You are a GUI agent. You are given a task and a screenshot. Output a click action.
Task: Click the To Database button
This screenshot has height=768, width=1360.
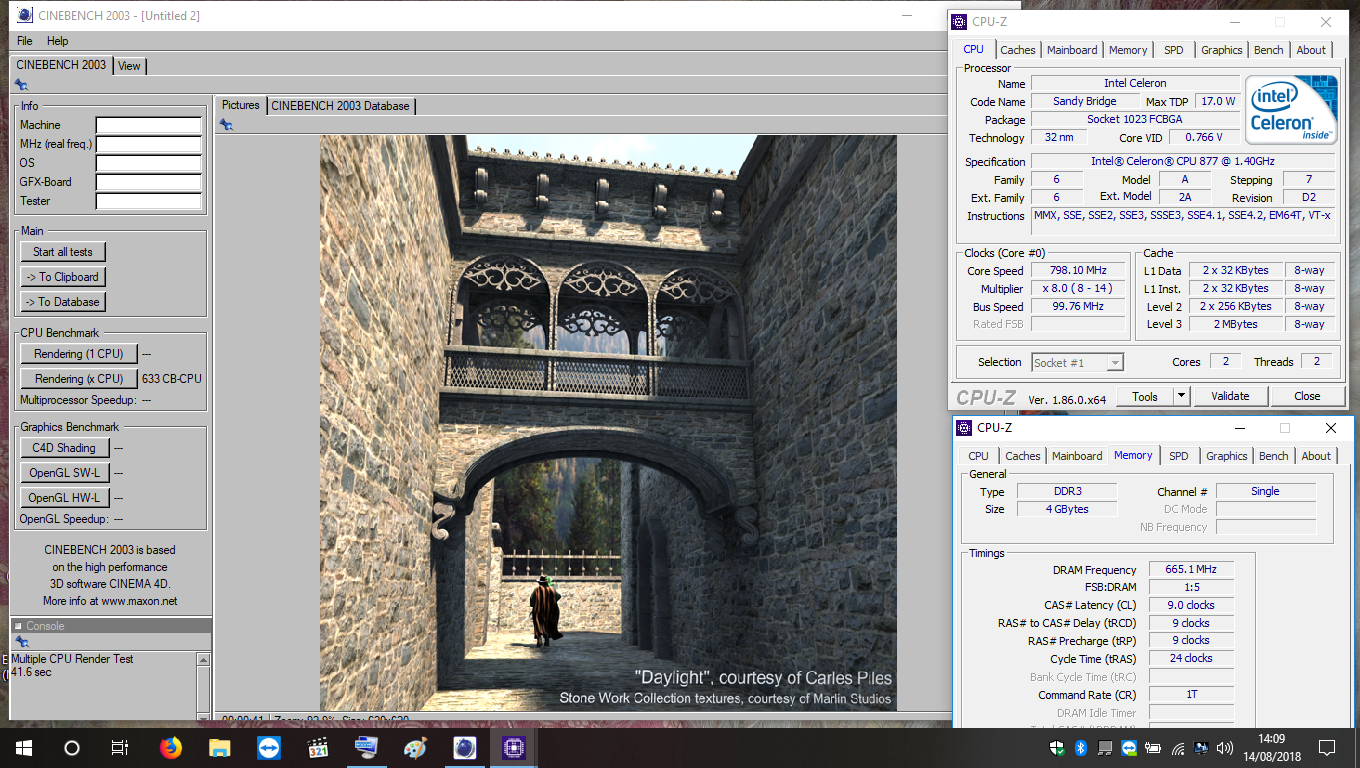click(x=63, y=302)
